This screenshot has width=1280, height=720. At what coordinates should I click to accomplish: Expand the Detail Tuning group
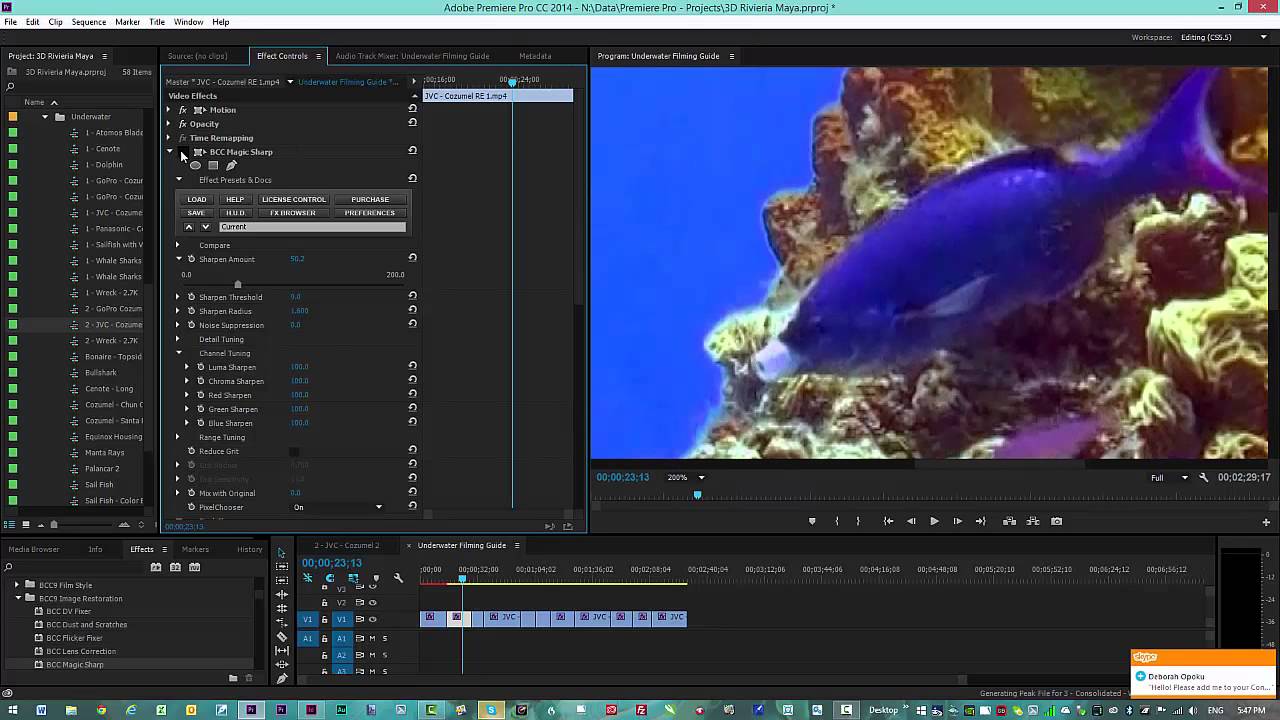tap(178, 339)
